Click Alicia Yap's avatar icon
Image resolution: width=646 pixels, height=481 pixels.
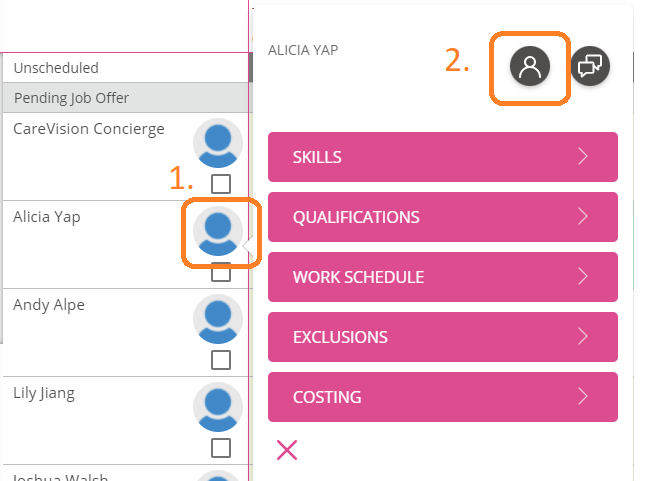pos(218,231)
